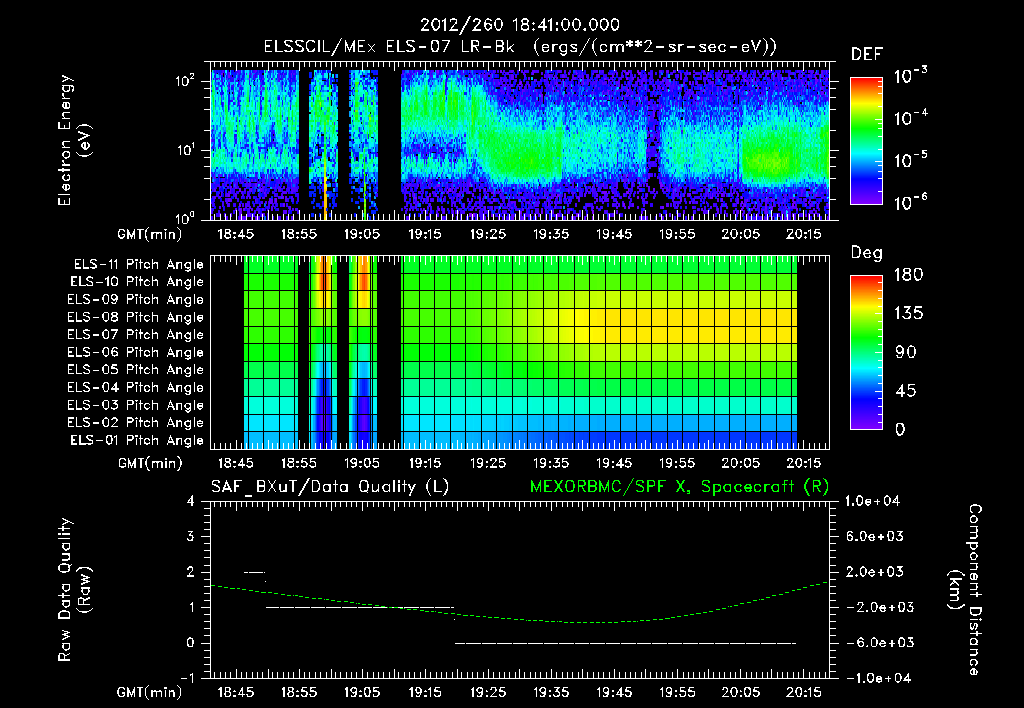Click the ELS-04 Pitch Angle label
Screen dimensions: 1024x708
point(135,387)
